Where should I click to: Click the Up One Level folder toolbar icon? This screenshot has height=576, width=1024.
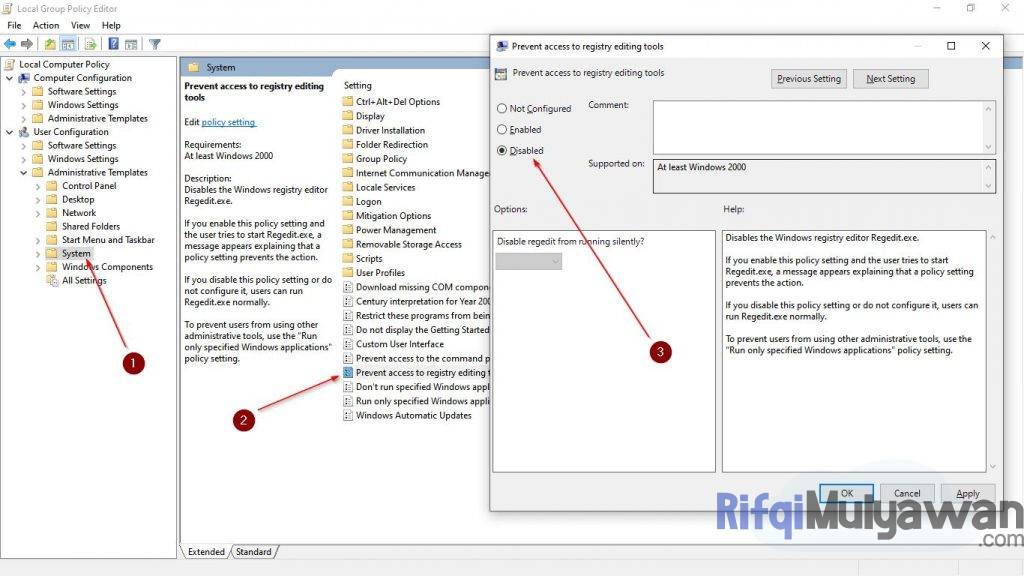point(50,43)
